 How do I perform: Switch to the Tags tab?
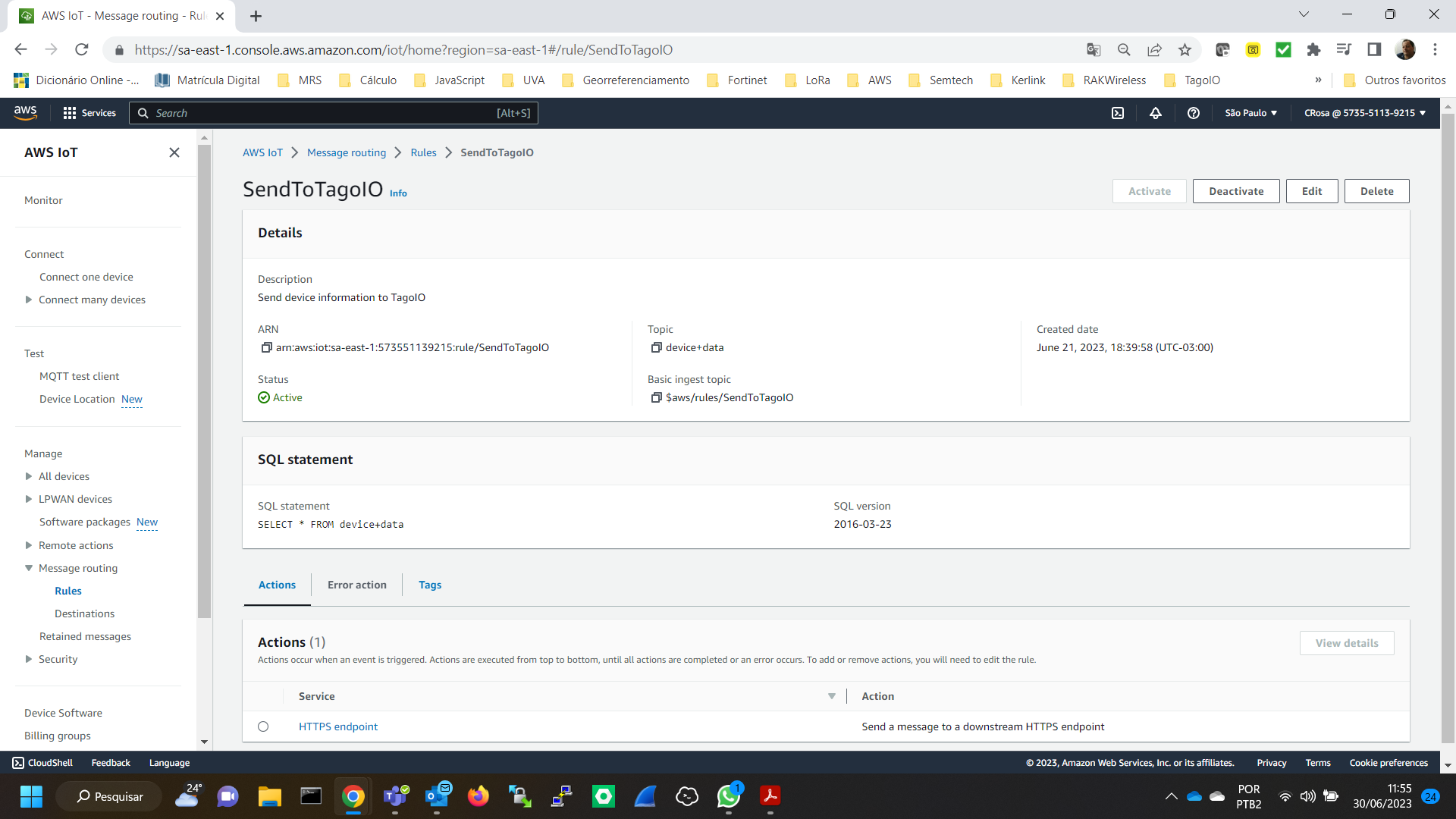click(x=430, y=585)
